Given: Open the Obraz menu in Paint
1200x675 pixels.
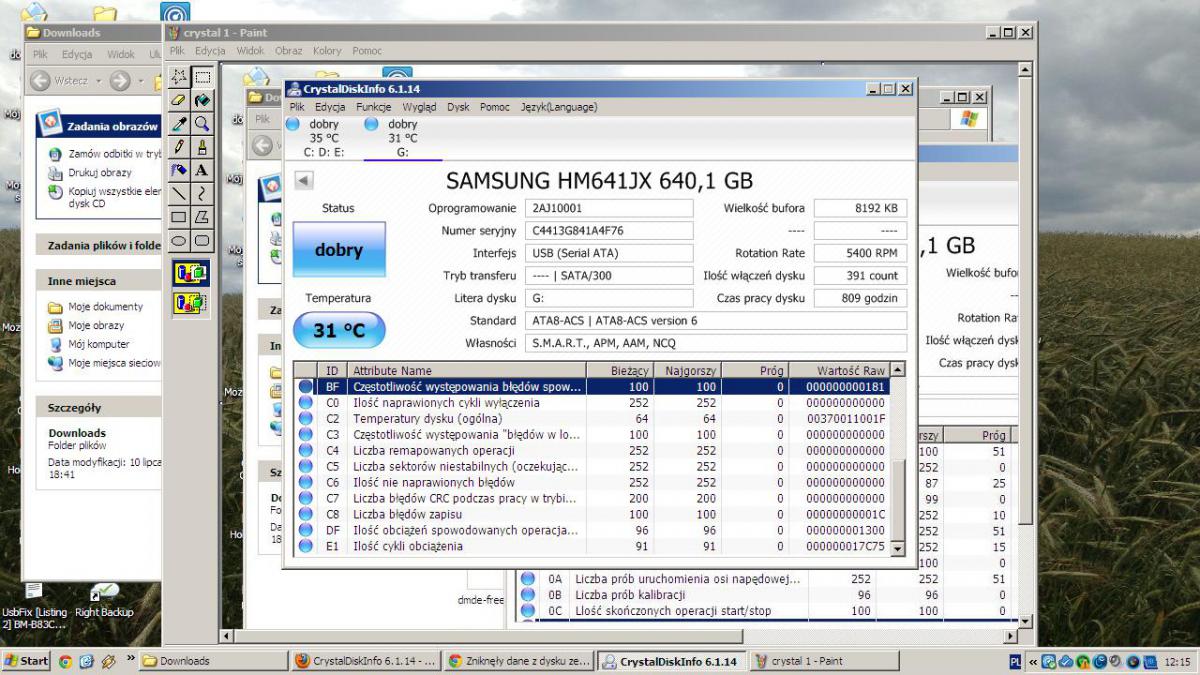Looking at the screenshot, I should click(x=288, y=50).
